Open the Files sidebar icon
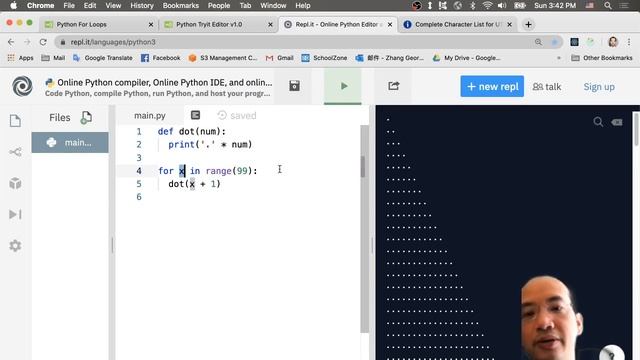This screenshot has height=360, width=640. (15, 121)
